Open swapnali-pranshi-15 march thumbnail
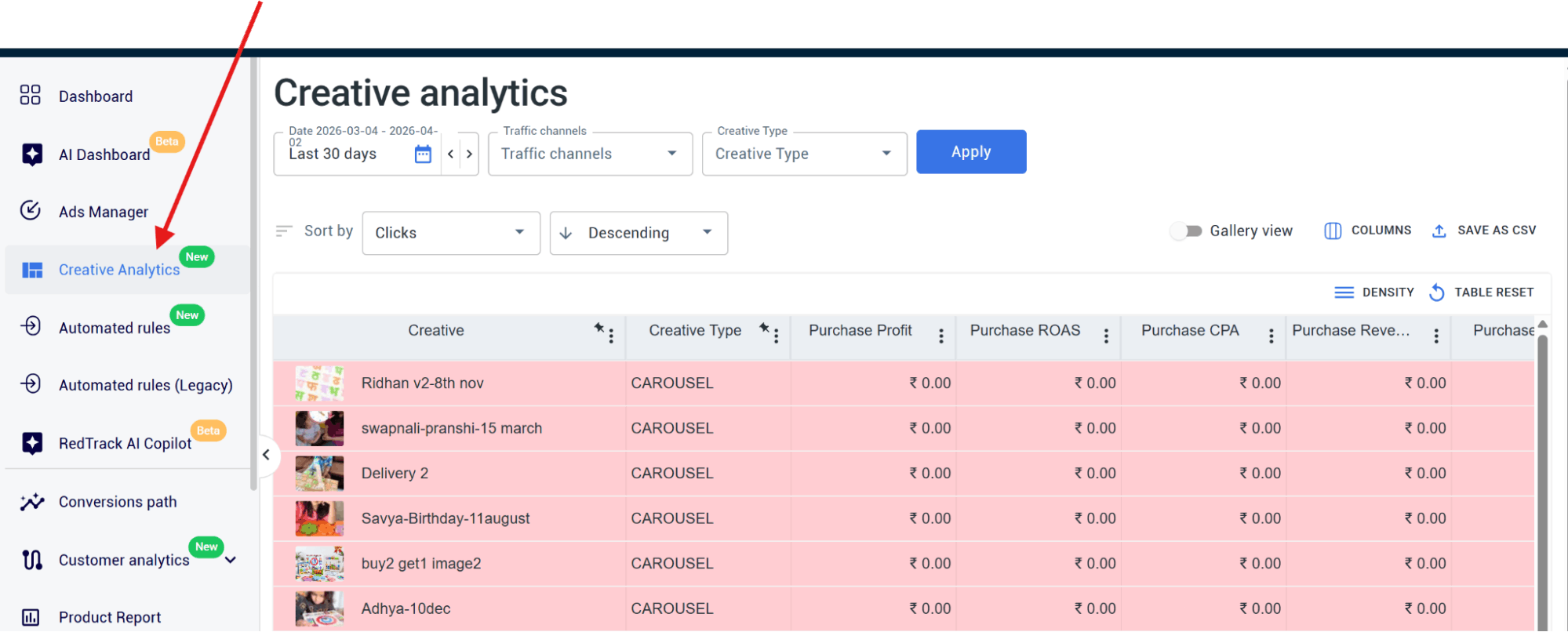Screen dimensions: 1568x632 tap(319, 428)
